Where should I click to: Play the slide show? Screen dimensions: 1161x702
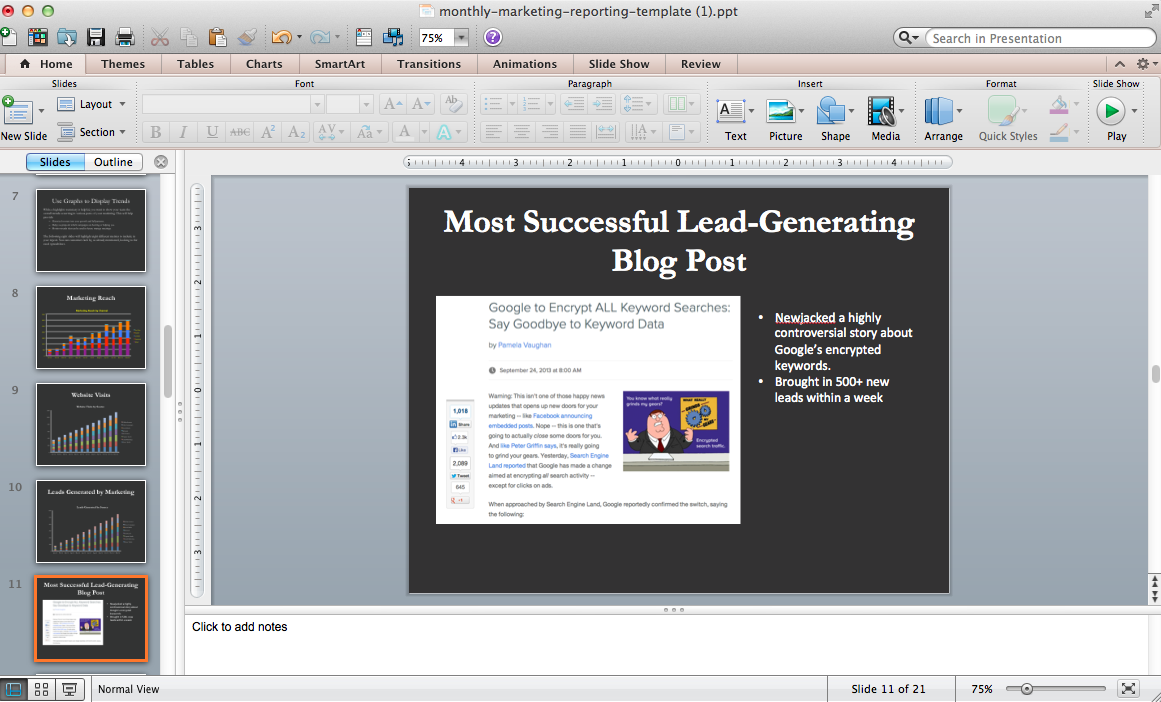(x=1111, y=112)
